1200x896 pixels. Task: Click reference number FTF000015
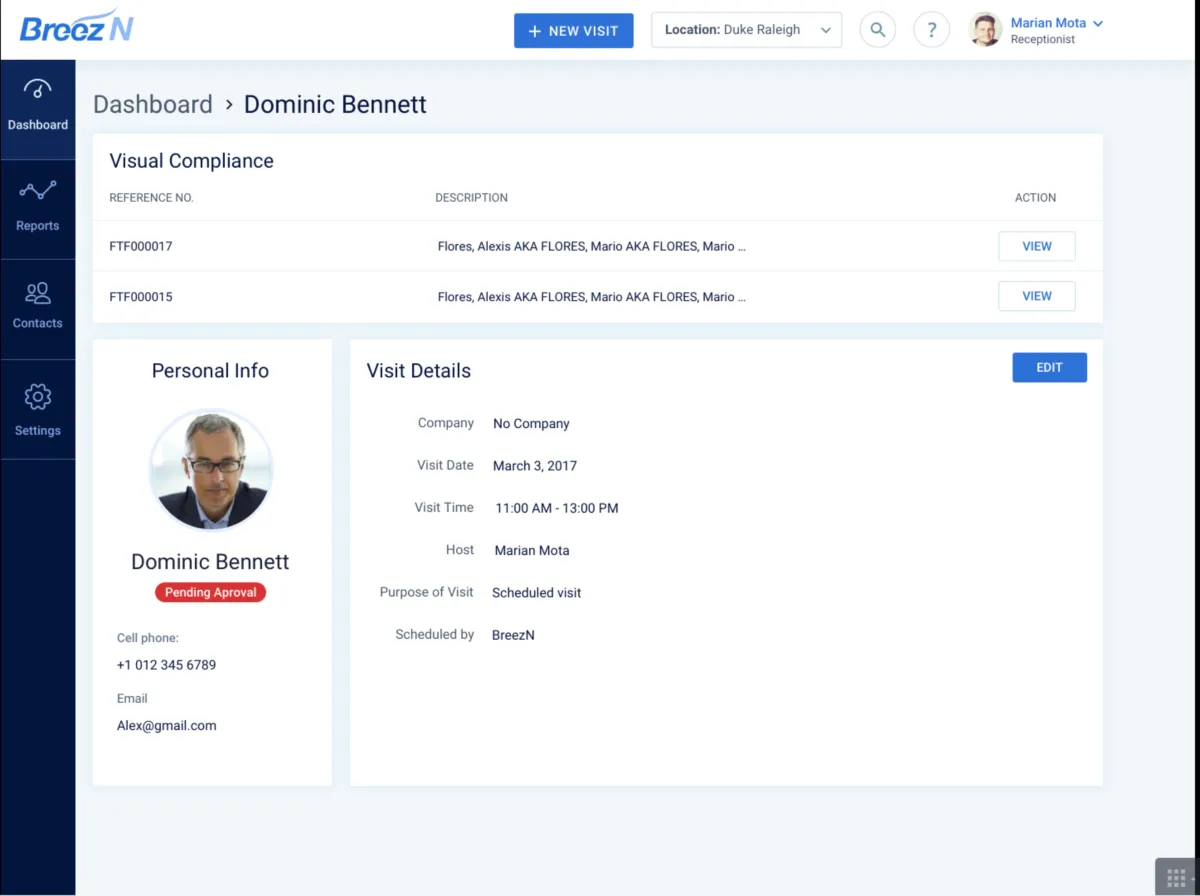tap(141, 297)
